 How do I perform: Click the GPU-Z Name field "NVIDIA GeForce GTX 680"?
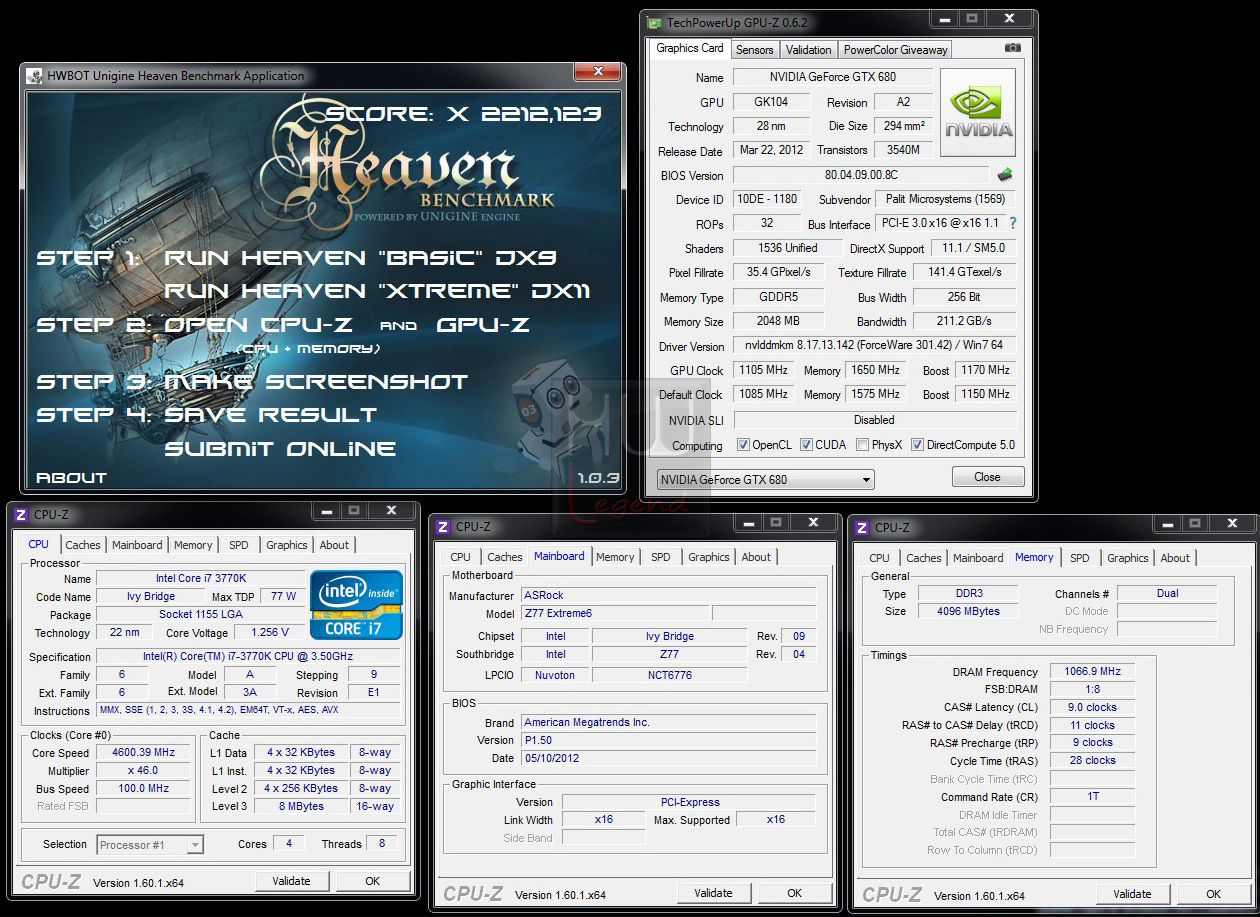tap(833, 77)
